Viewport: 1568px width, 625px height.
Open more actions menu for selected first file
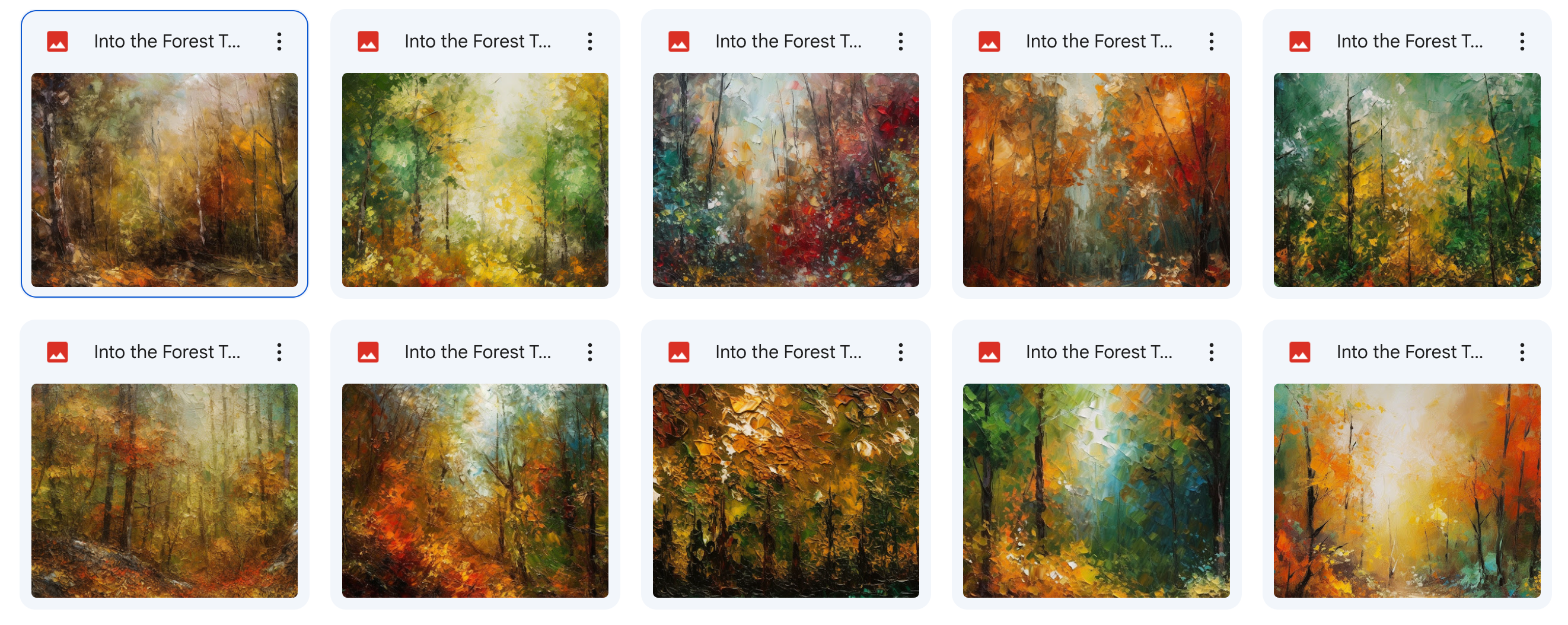pyautogui.click(x=279, y=42)
